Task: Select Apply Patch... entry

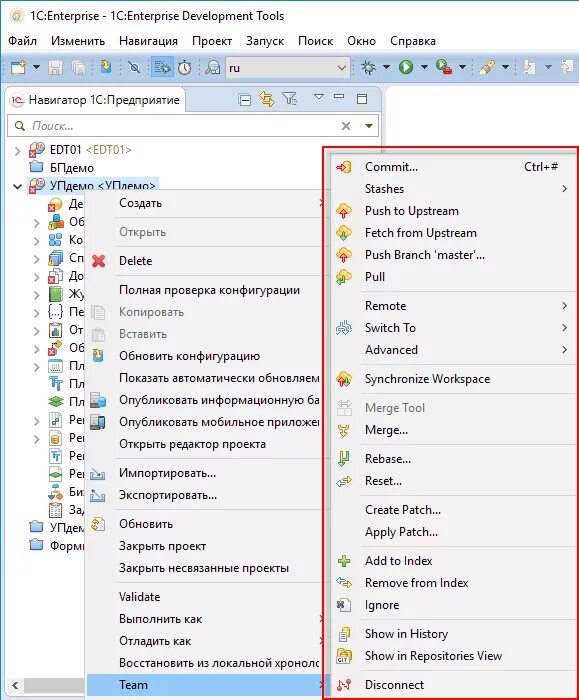Action: coord(453,532)
